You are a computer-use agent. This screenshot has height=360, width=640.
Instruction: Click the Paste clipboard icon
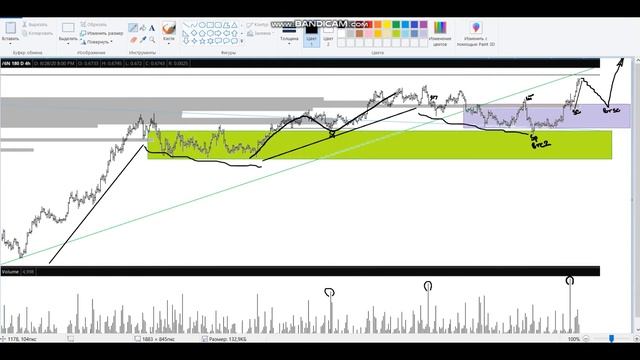(10, 28)
